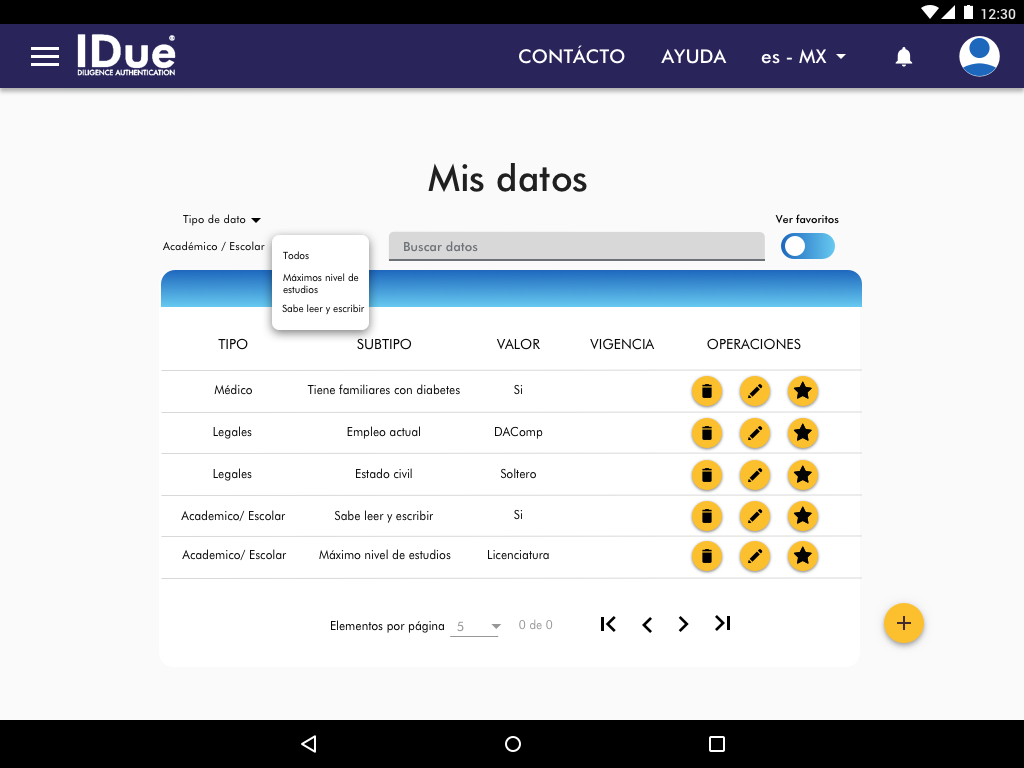The image size is (1024, 768).
Task: Open the AYUDA link
Action: tap(693, 57)
